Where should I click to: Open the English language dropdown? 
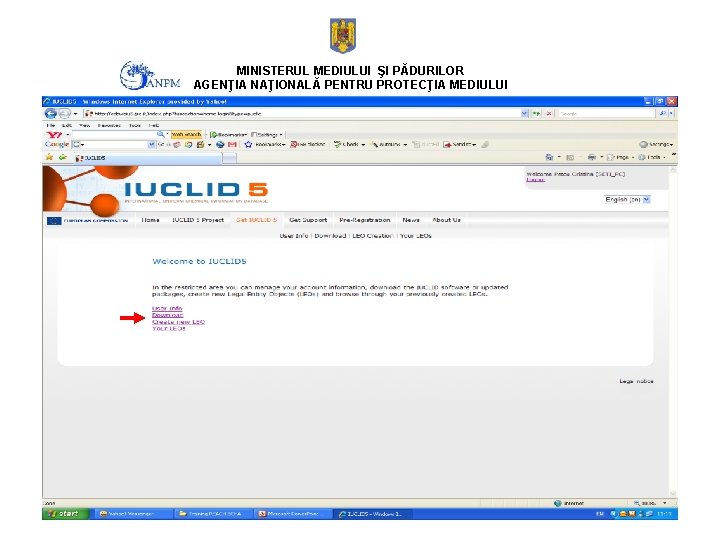coord(627,199)
